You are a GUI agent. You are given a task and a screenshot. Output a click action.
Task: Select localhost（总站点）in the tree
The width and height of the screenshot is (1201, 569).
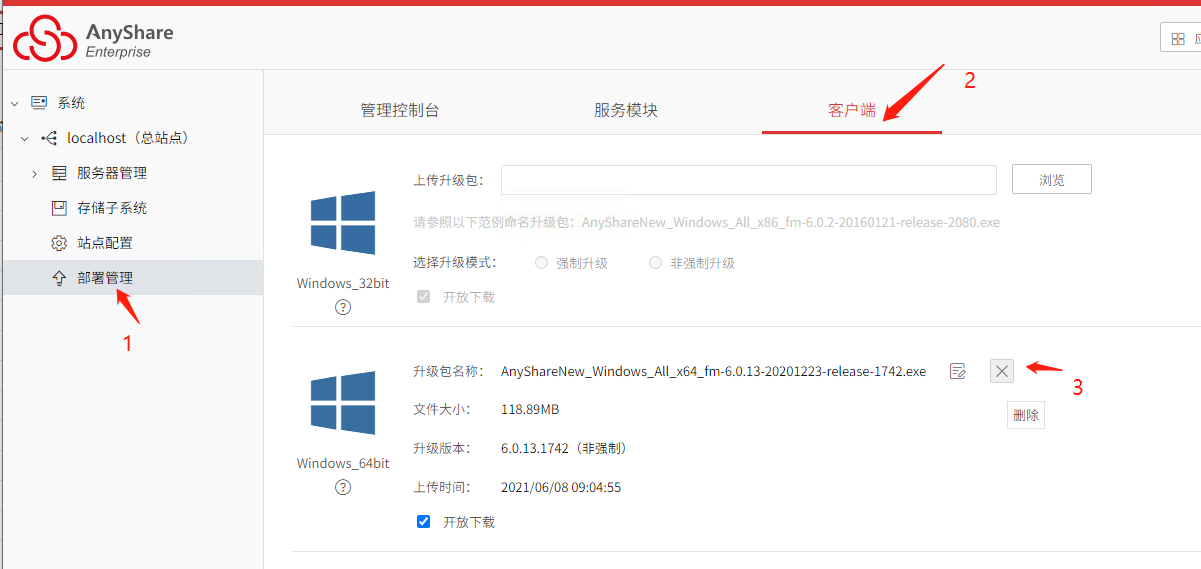coord(128,138)
